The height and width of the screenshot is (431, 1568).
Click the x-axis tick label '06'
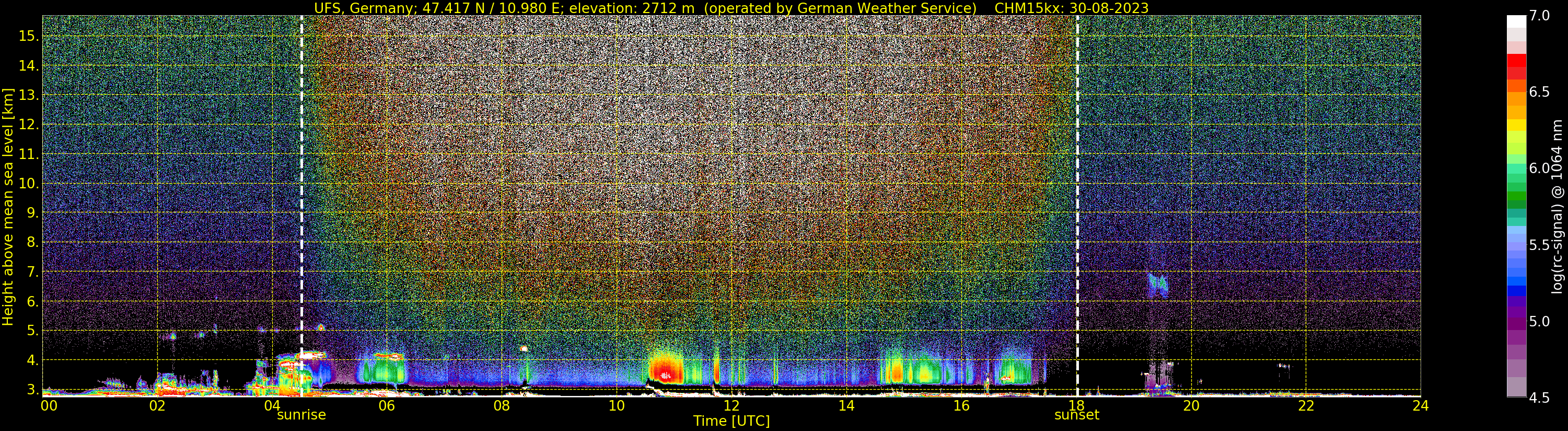387,405
